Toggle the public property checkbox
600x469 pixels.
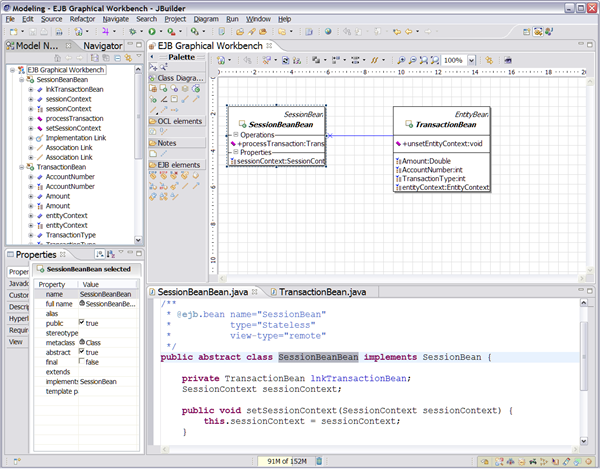tap(83, 324)
